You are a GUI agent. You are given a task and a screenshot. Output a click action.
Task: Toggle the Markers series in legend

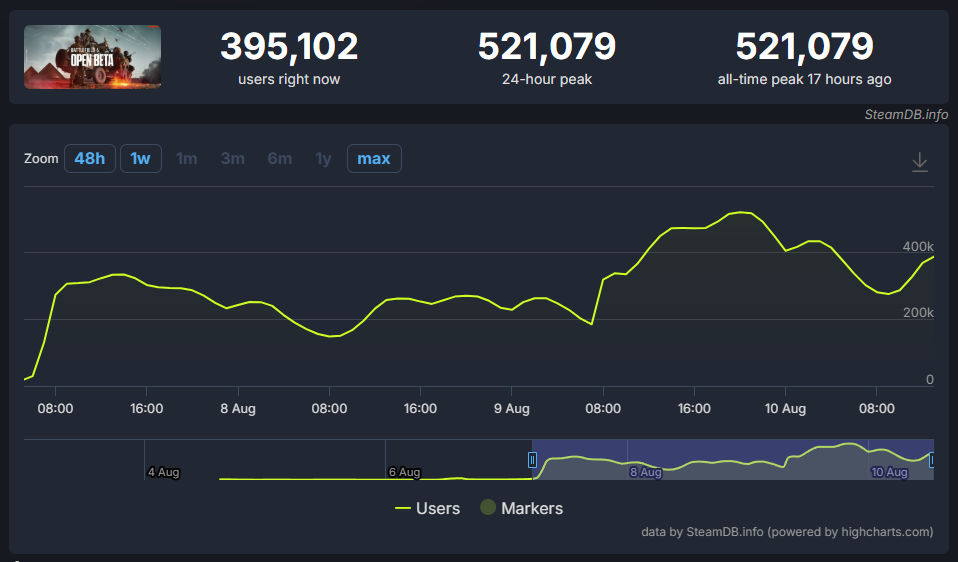coord(522,508)
